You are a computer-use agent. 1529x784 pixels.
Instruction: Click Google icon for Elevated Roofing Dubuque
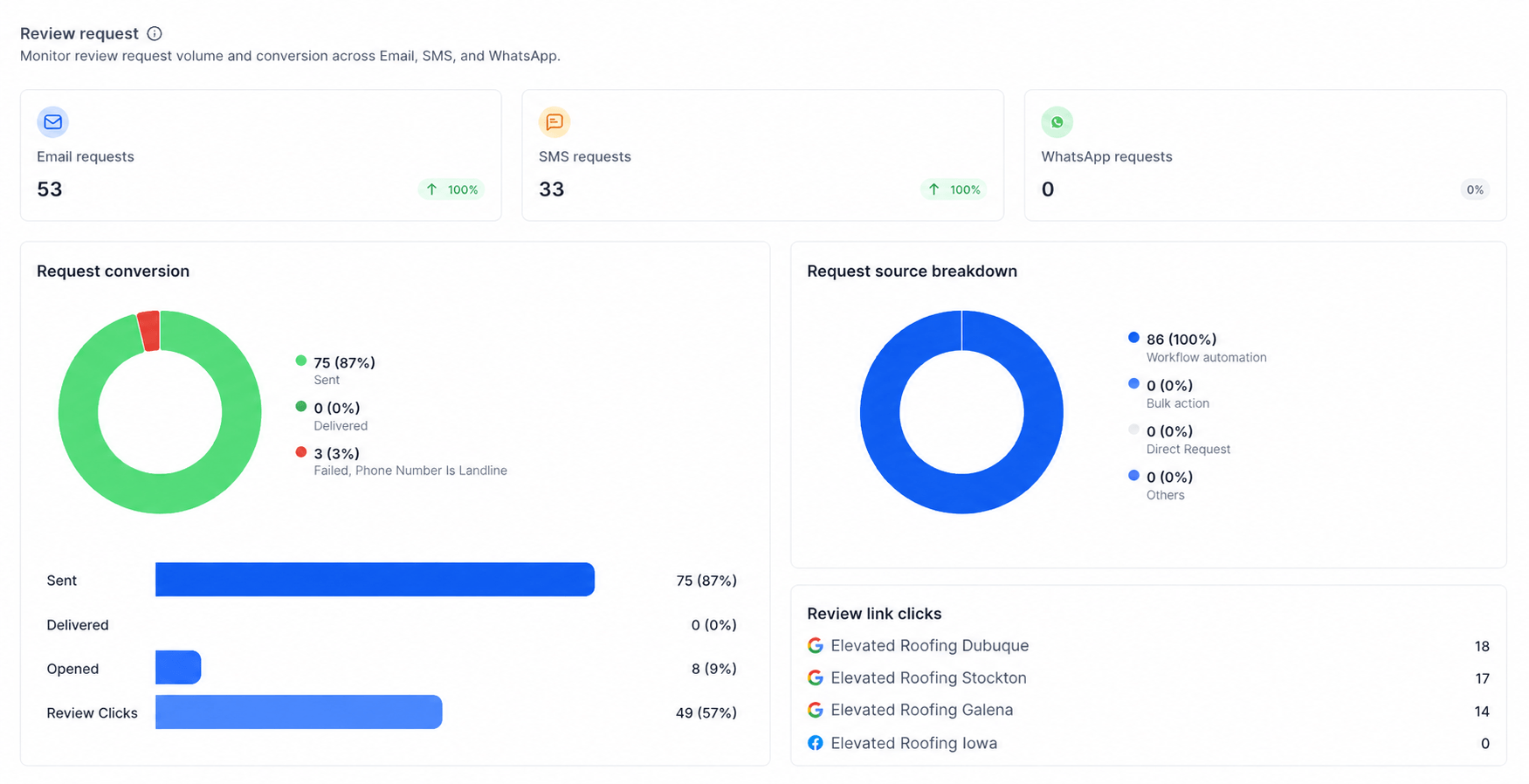pyautogui.click(x=816, y=645)
